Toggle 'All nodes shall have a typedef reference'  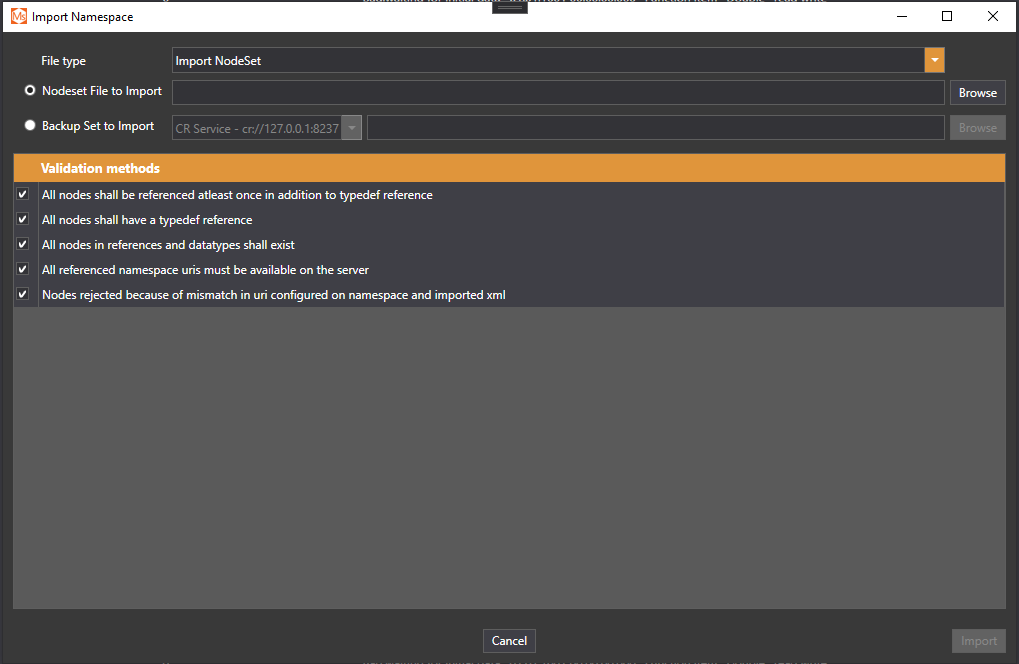[23, 220]
